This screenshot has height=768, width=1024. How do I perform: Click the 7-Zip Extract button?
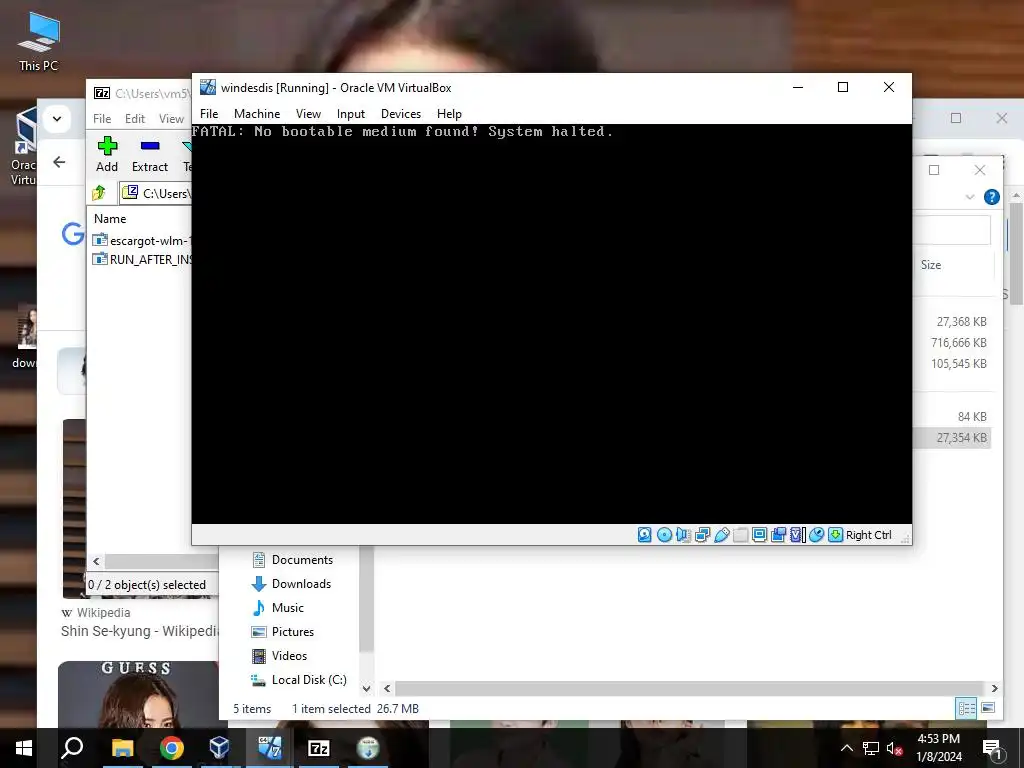[150, 155]
